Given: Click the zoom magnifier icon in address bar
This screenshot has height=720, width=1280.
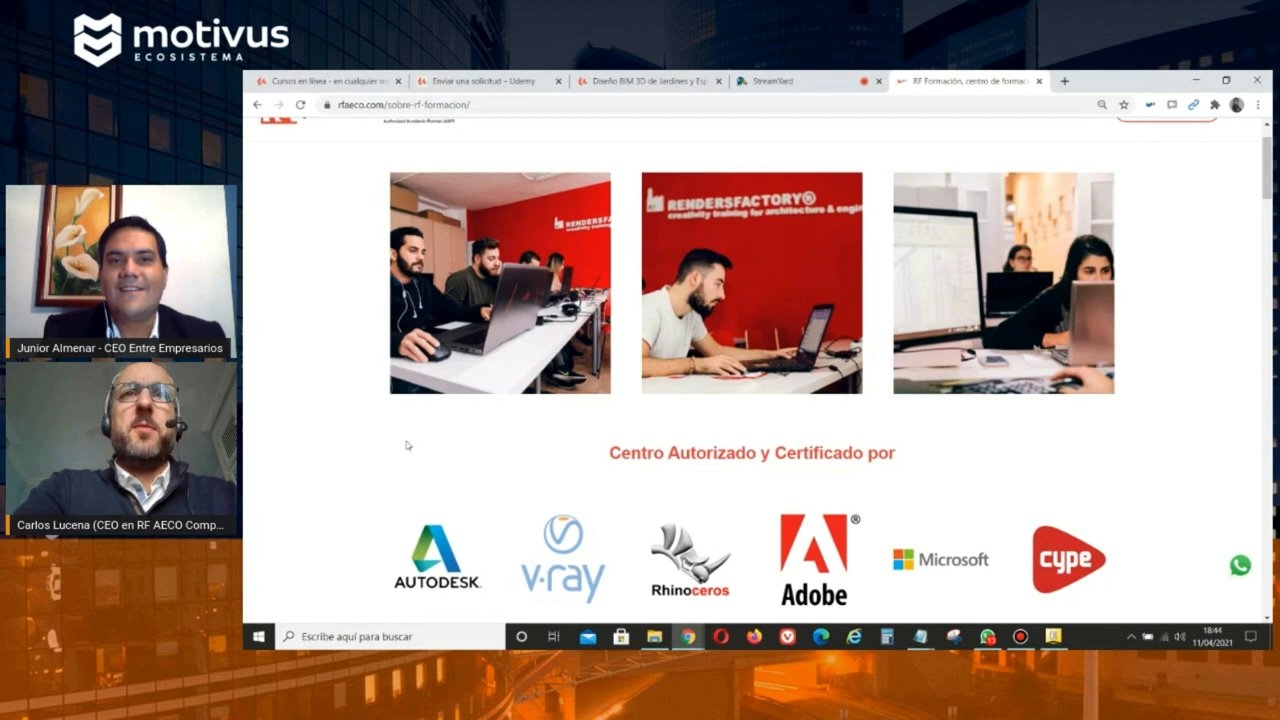Looking at the screenshot, I should click(1102, 105).
